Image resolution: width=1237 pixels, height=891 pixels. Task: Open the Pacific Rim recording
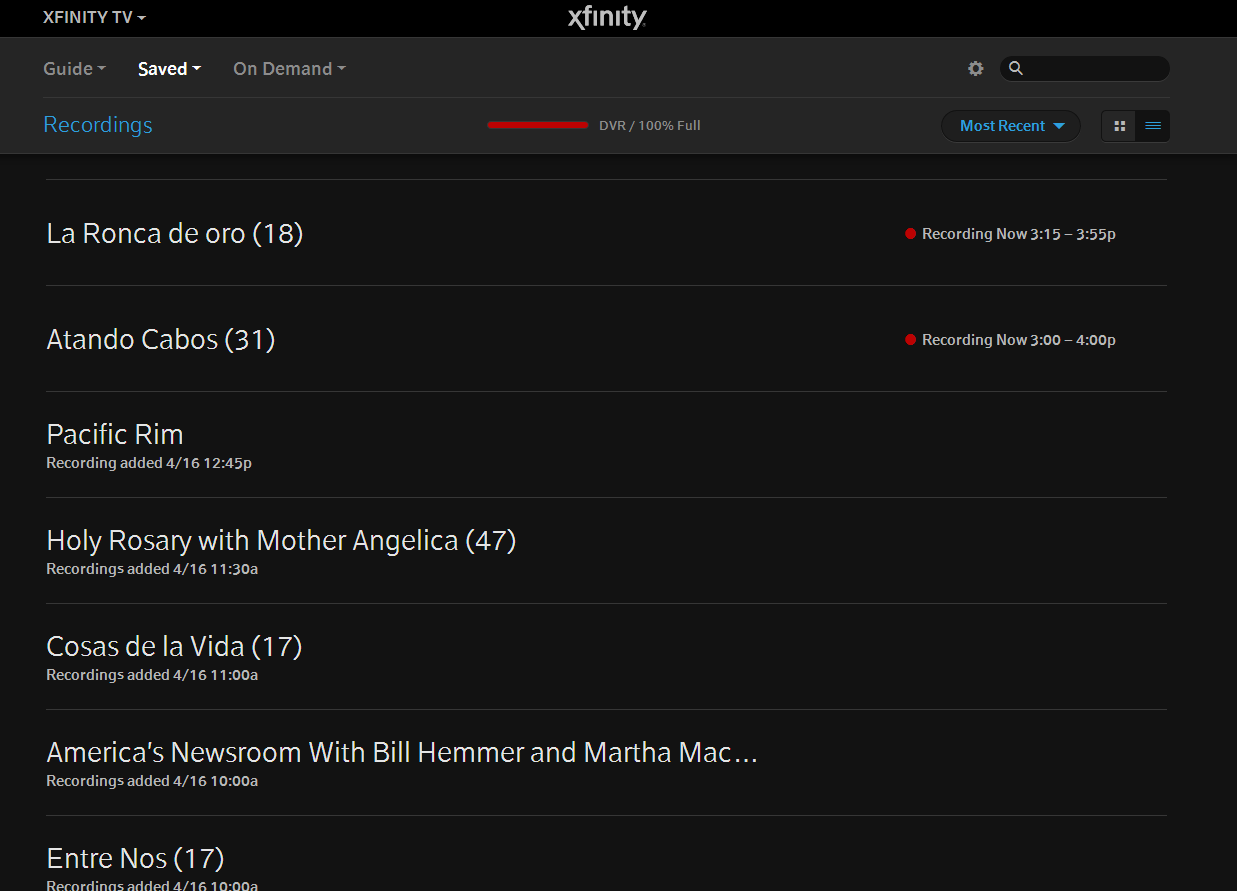point(115,435)
